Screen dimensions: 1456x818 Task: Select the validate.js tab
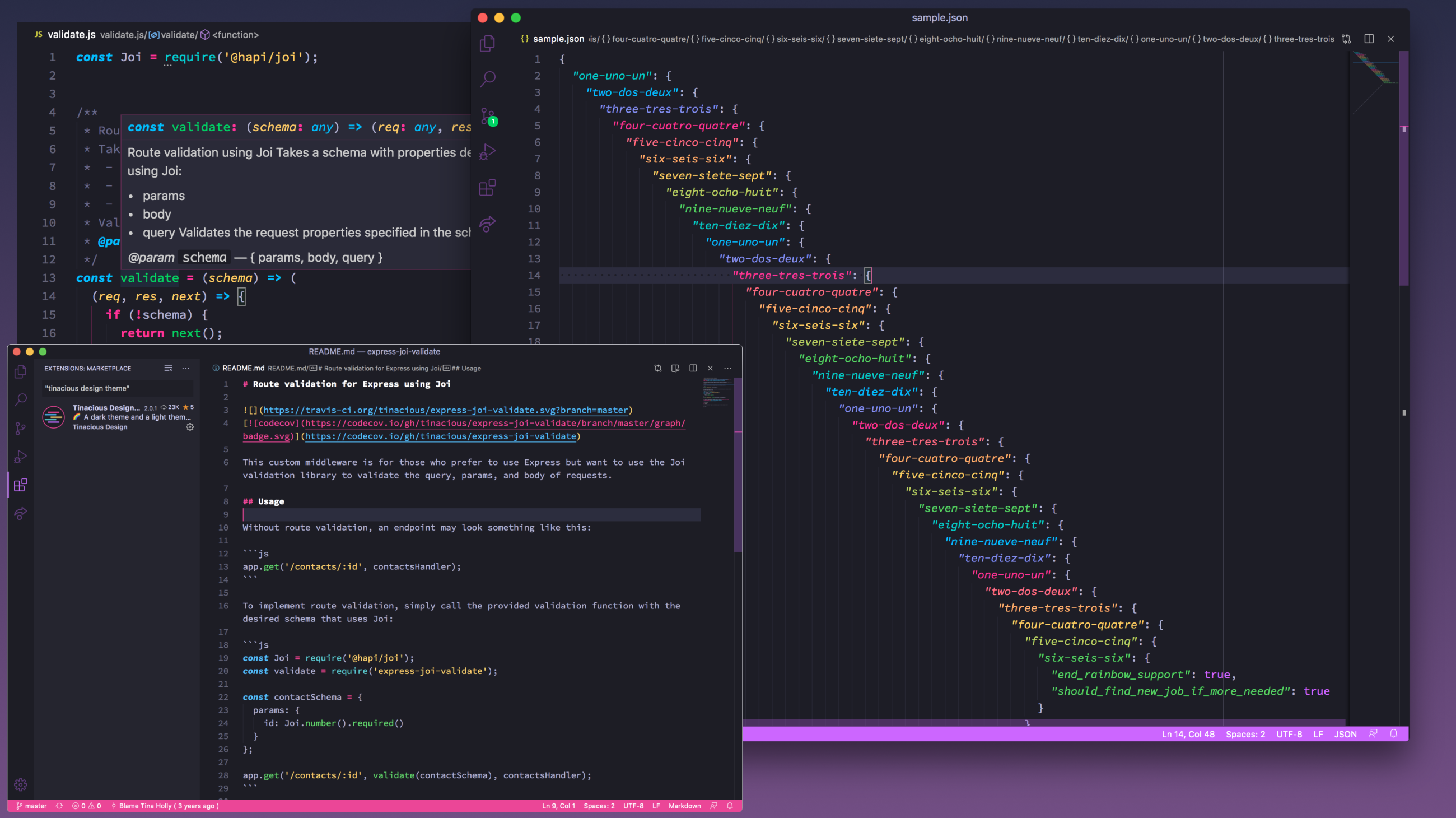click(x=64, y=35)
